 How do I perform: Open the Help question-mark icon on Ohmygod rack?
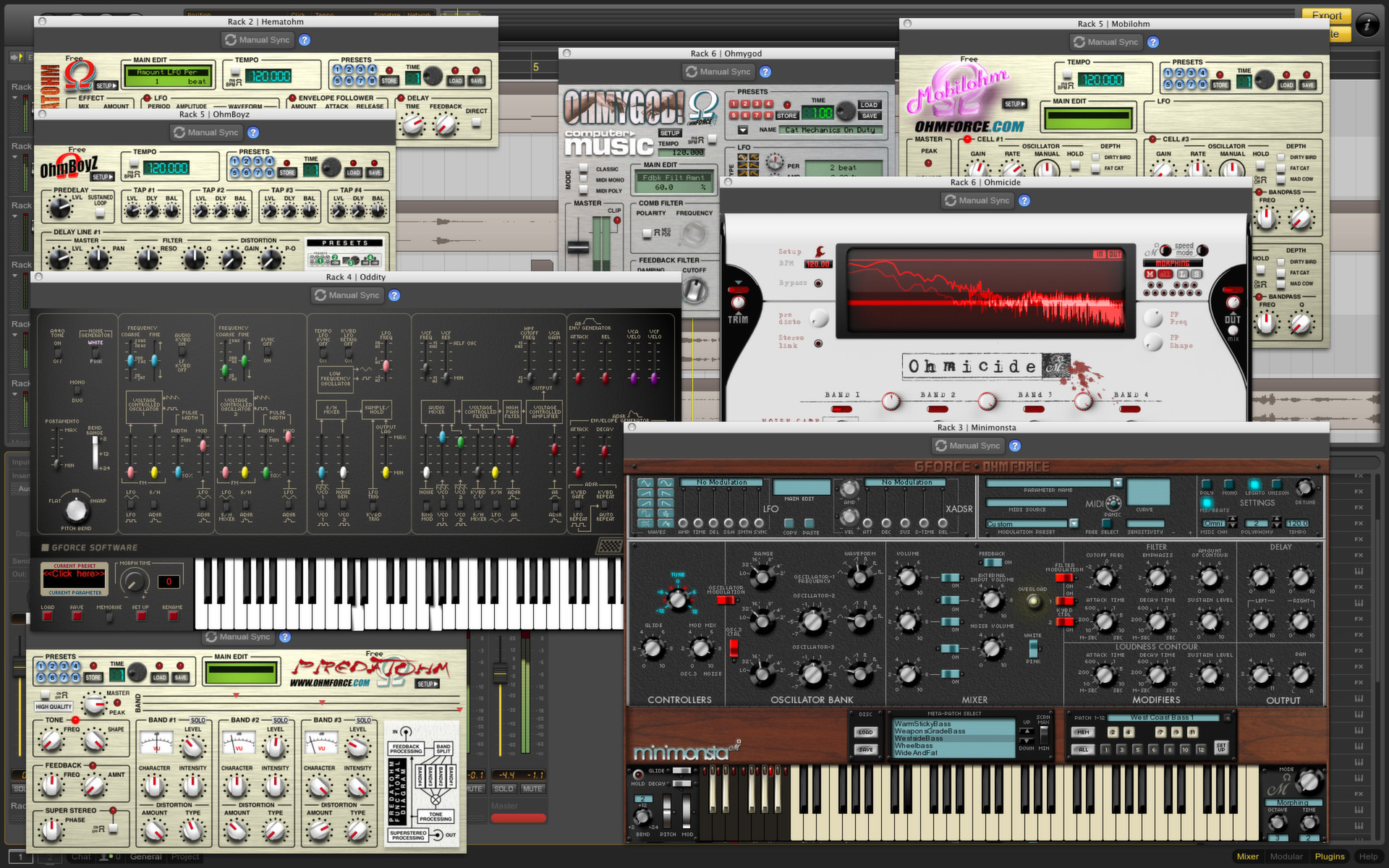point(765,72)
